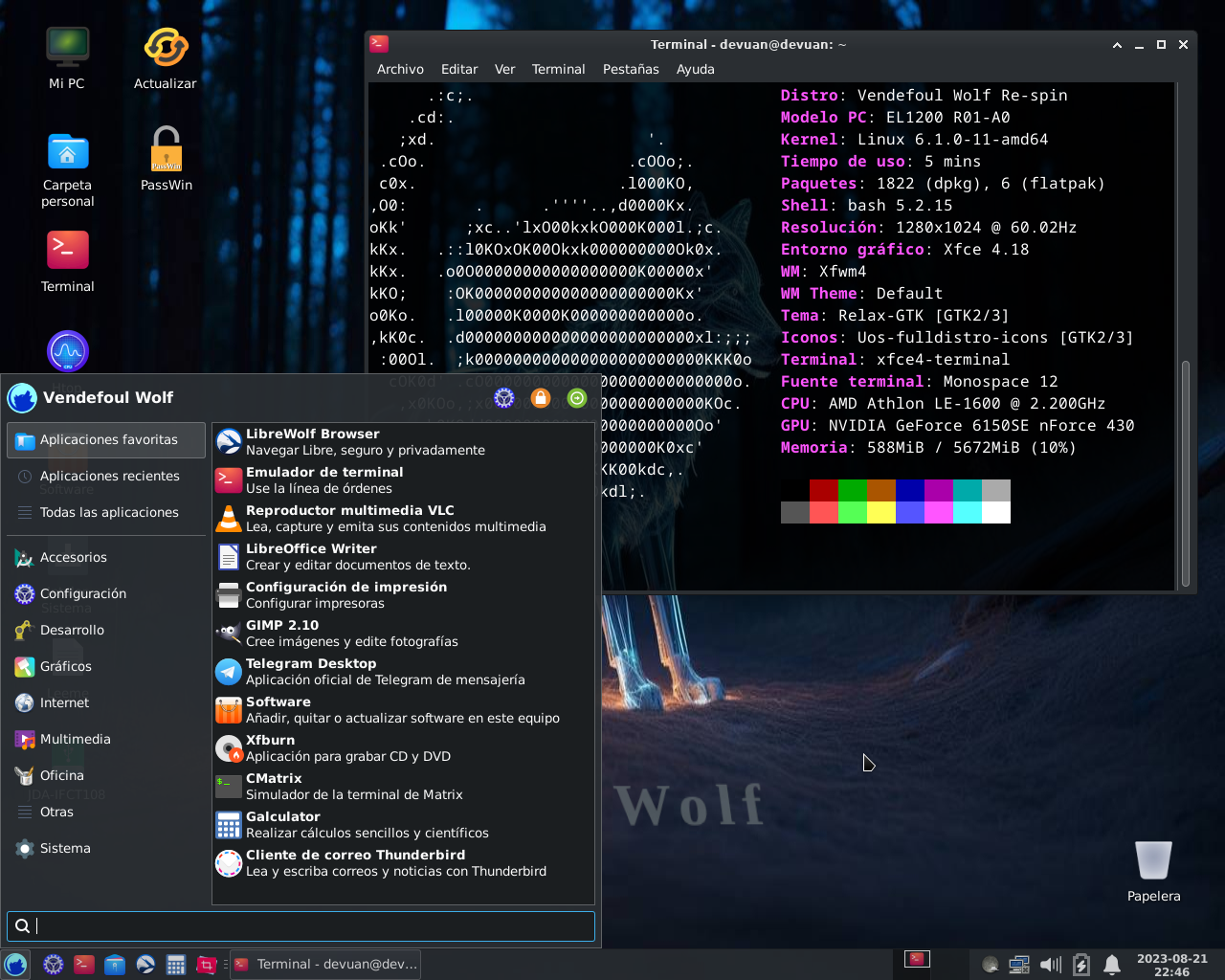Click the volume speaker tray icon
Image resolution: width=1225 pixels, height=980 pixels.
pos(1051,965)
